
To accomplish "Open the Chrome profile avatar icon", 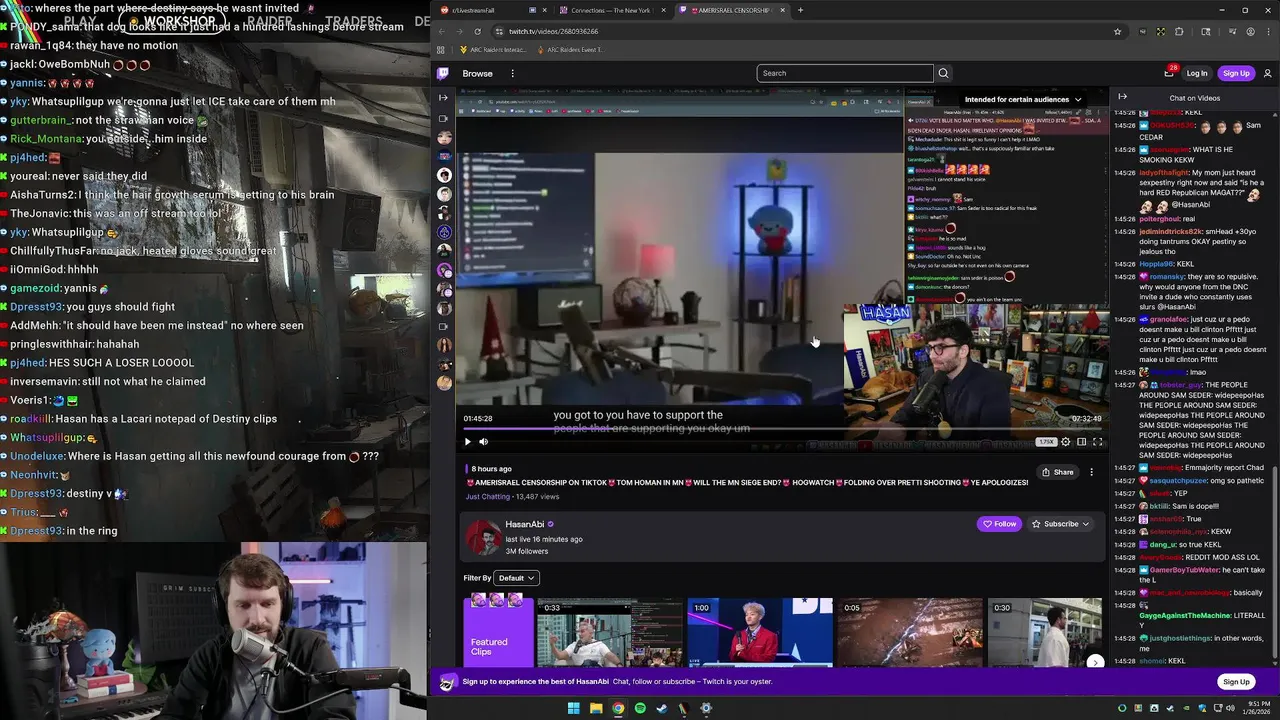I will (1250, 31).
